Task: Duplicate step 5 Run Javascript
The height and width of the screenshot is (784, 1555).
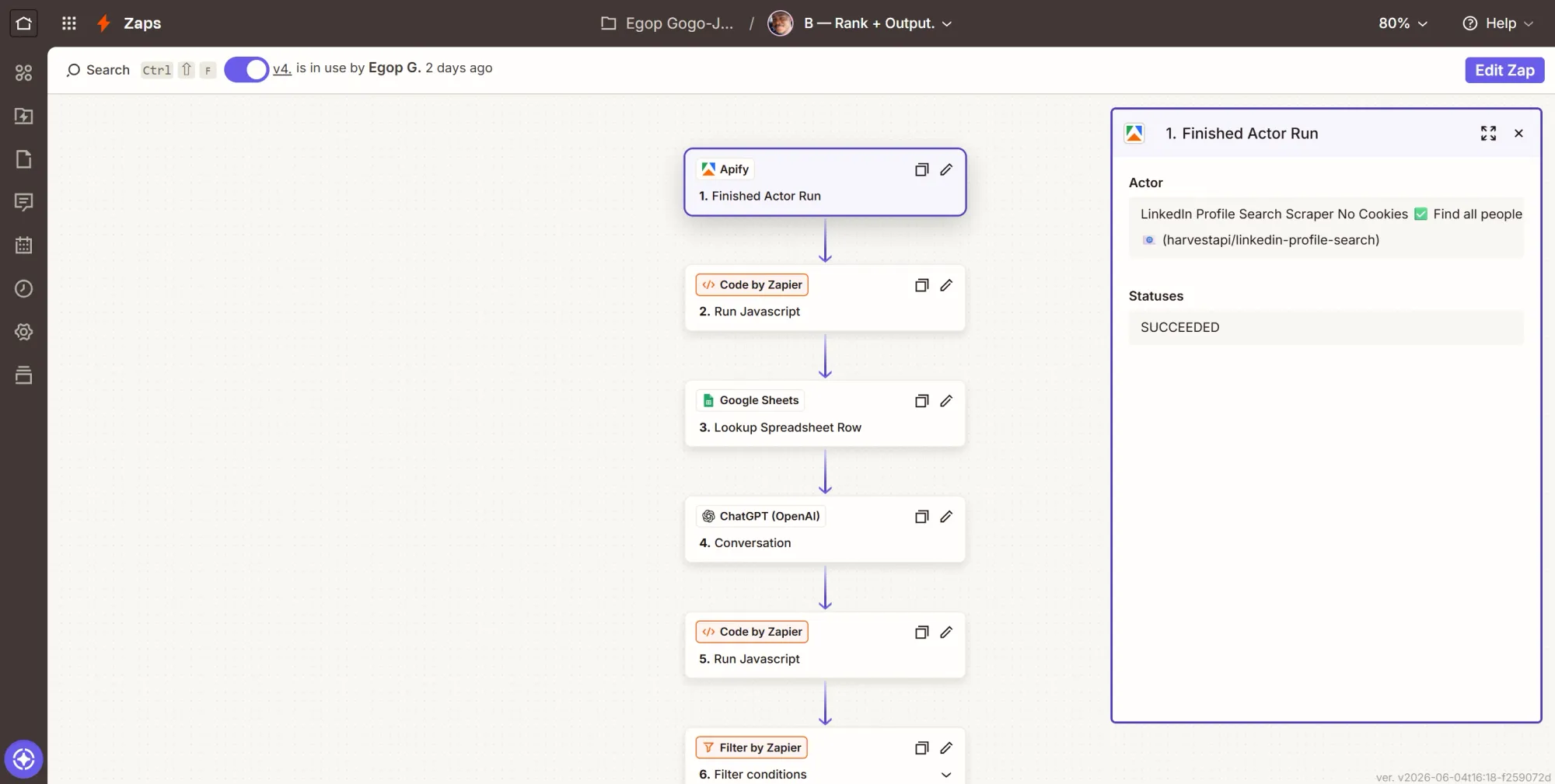Action: click(x=921, y=632)
